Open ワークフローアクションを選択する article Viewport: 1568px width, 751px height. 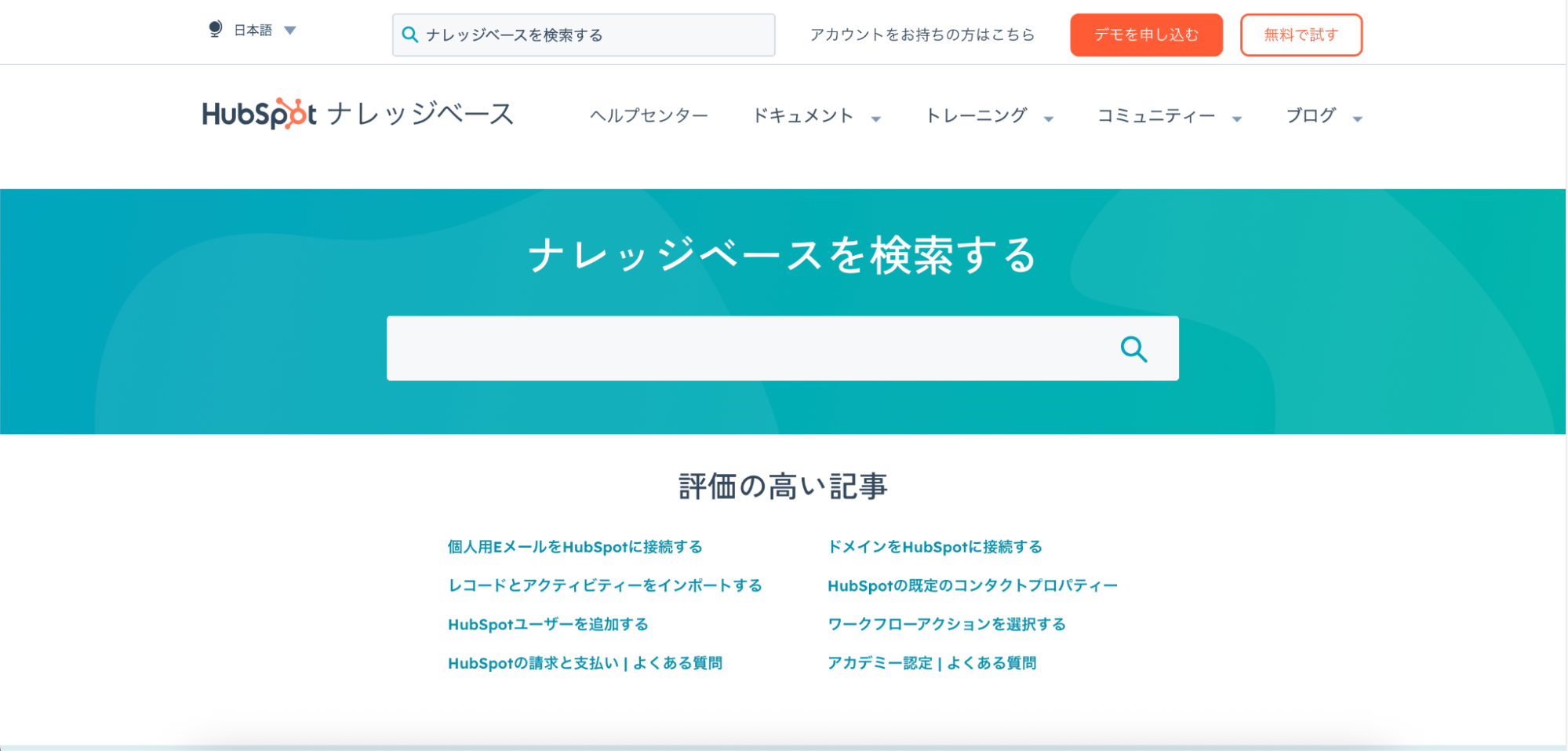[947, 625]
